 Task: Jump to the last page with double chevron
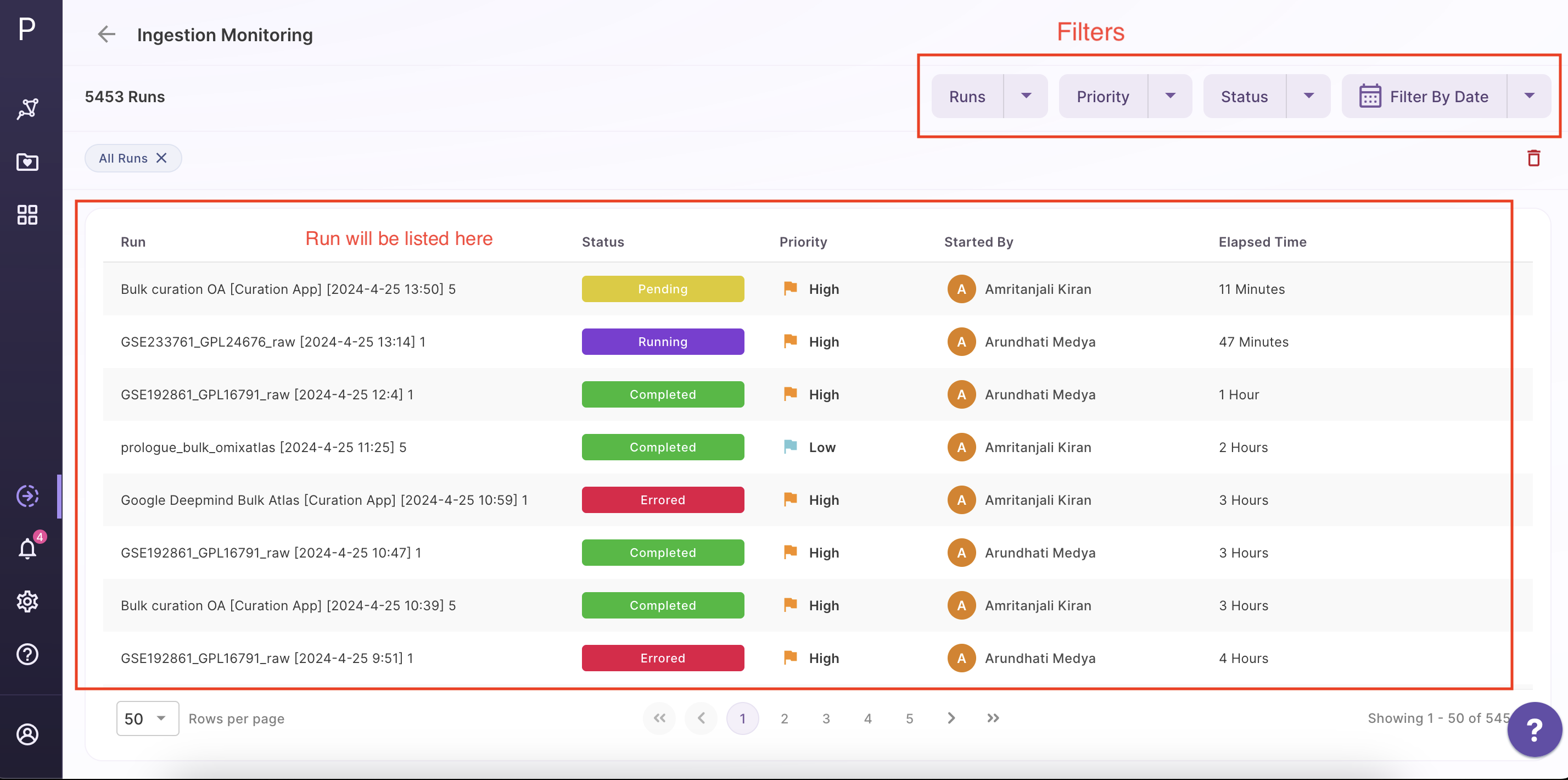point(993,718)
